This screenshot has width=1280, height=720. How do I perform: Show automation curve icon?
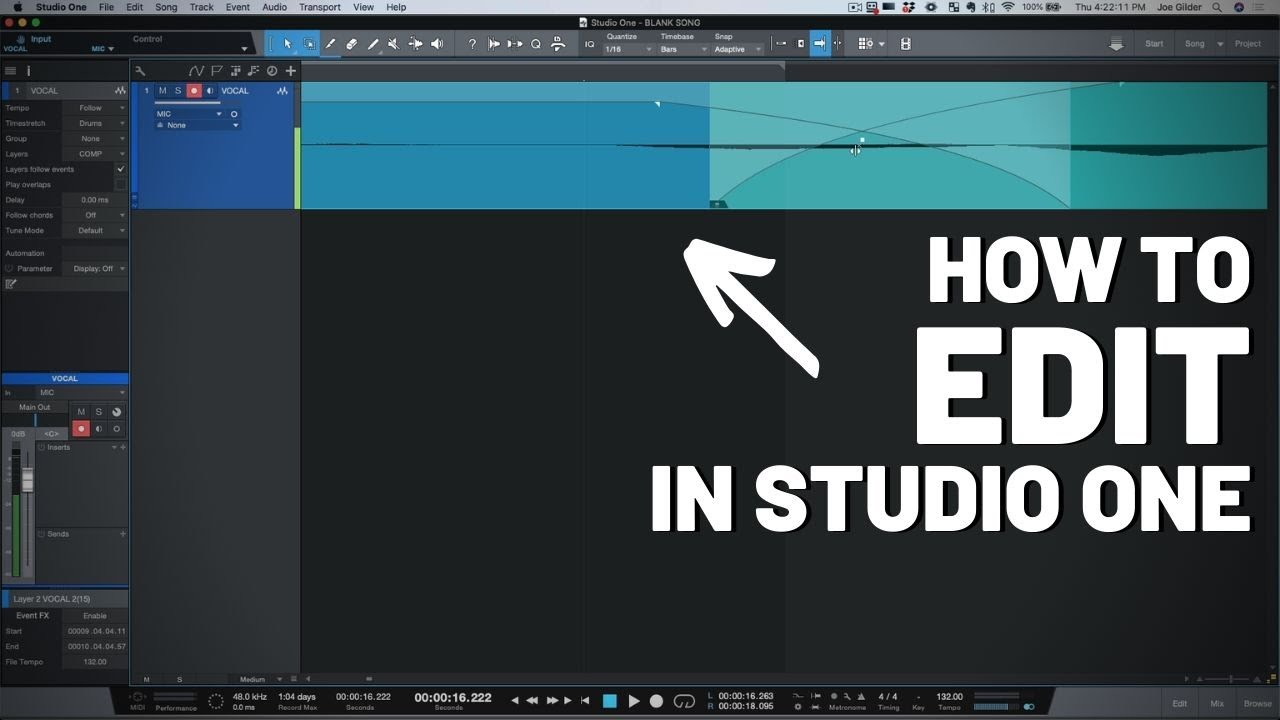click(x=196, y=71)
